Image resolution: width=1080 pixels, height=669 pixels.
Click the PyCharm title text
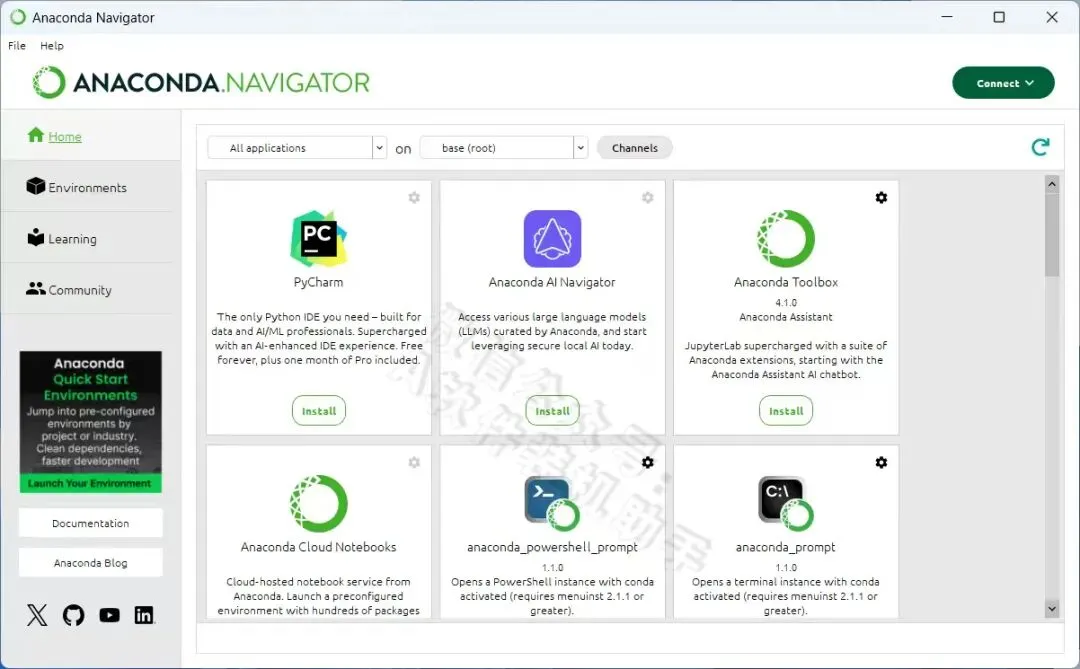coord(318,282)
